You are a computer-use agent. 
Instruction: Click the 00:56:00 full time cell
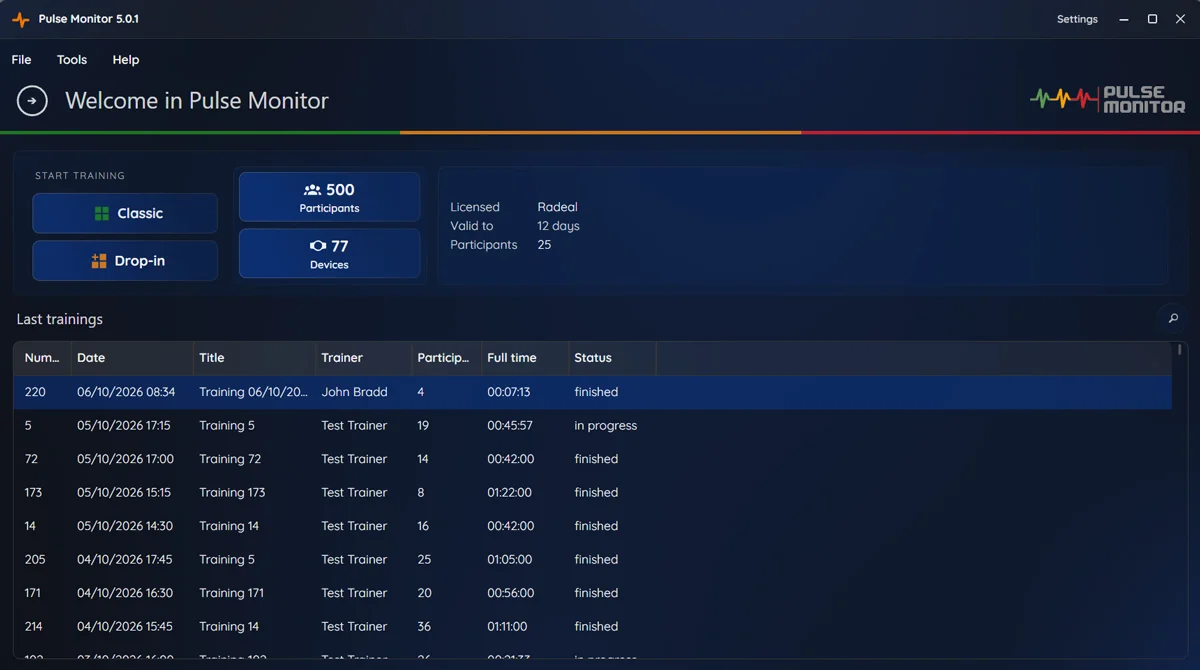point(510,593)
